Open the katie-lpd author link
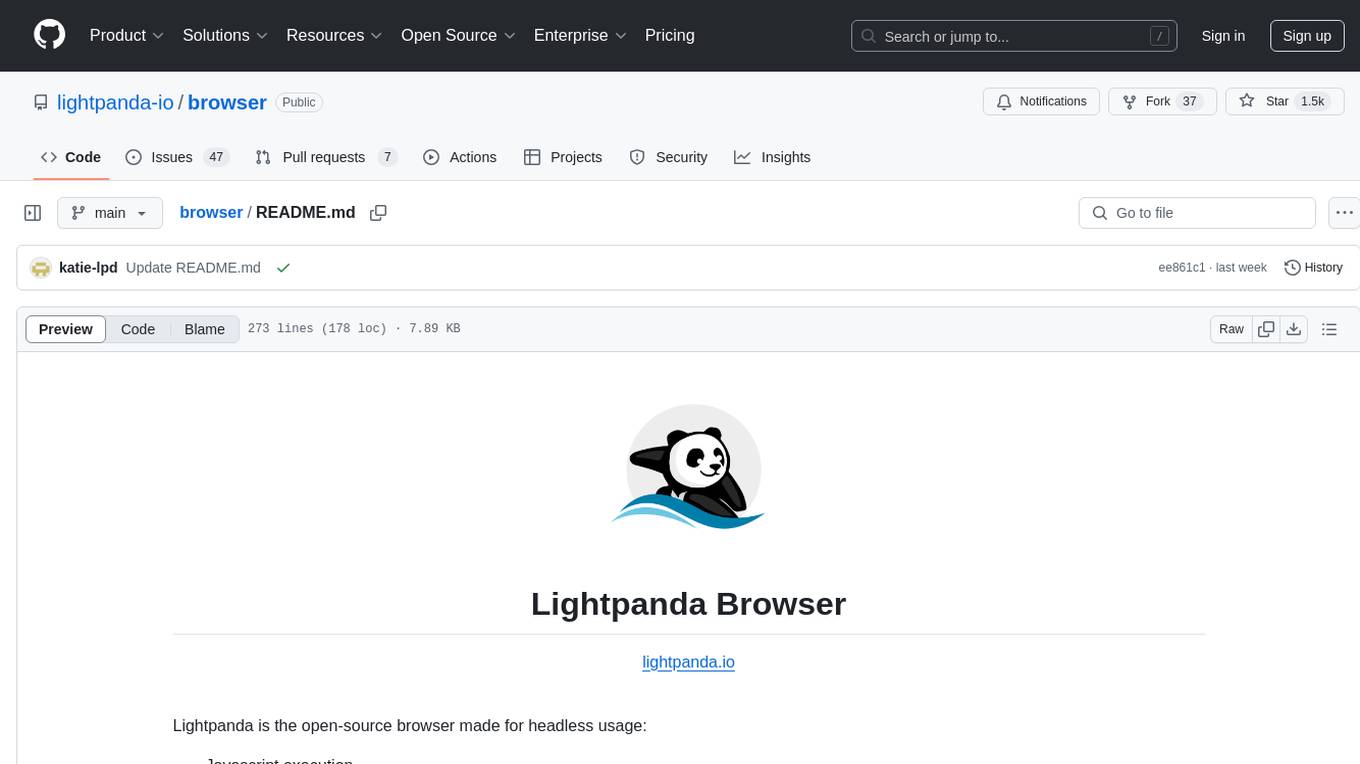The width and height of the screenshot is (1360, 764). (88, 268)
